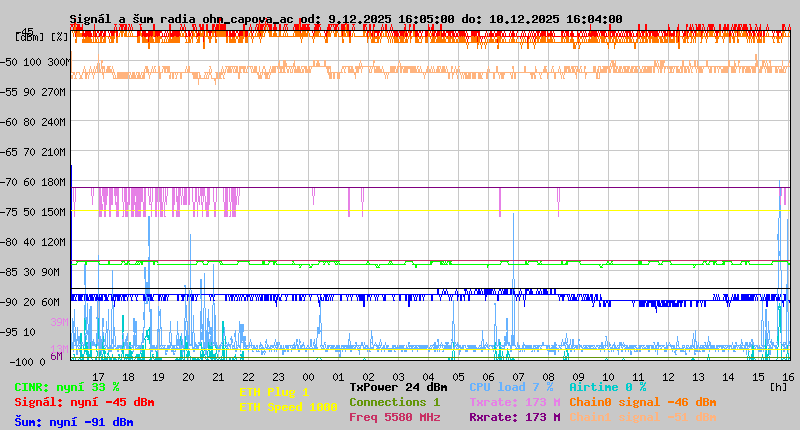Click the Txrate legend label
The image size is (800, 430).
pos(514,402)
